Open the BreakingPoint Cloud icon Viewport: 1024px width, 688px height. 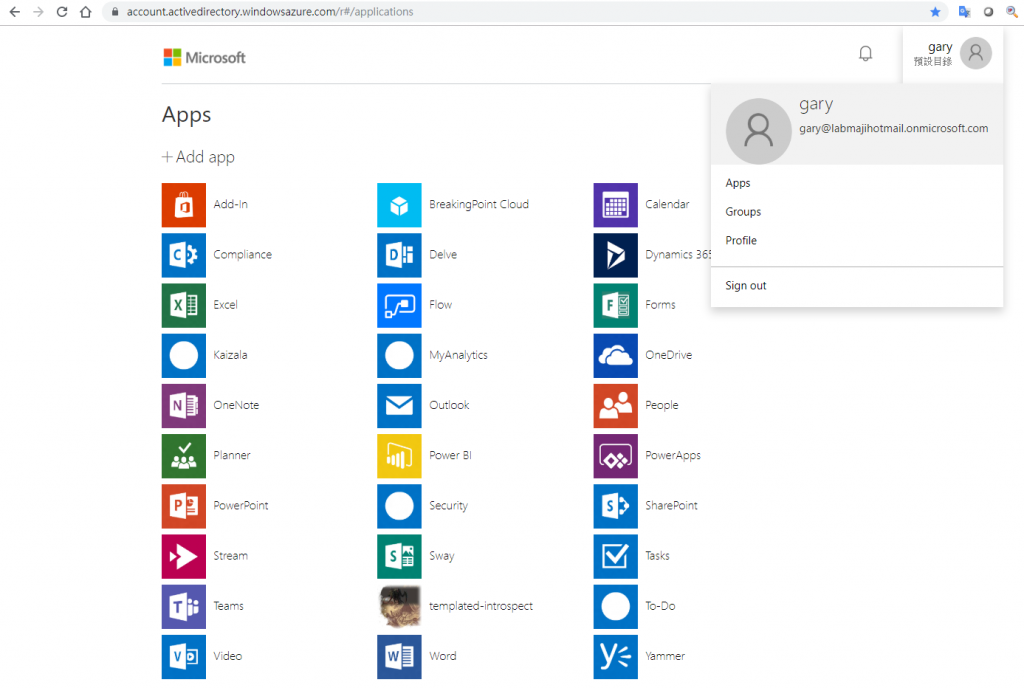pyautogui.click(x=399, y=205)
